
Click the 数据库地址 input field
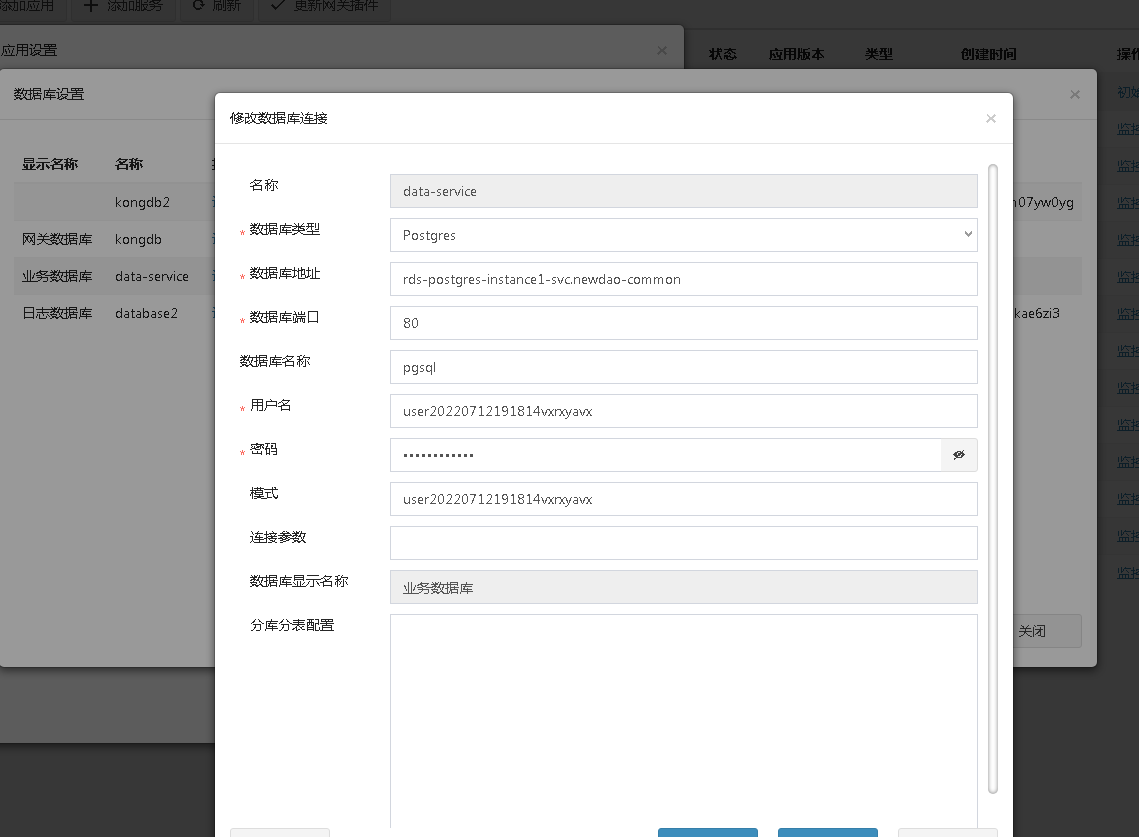(683, 279)
